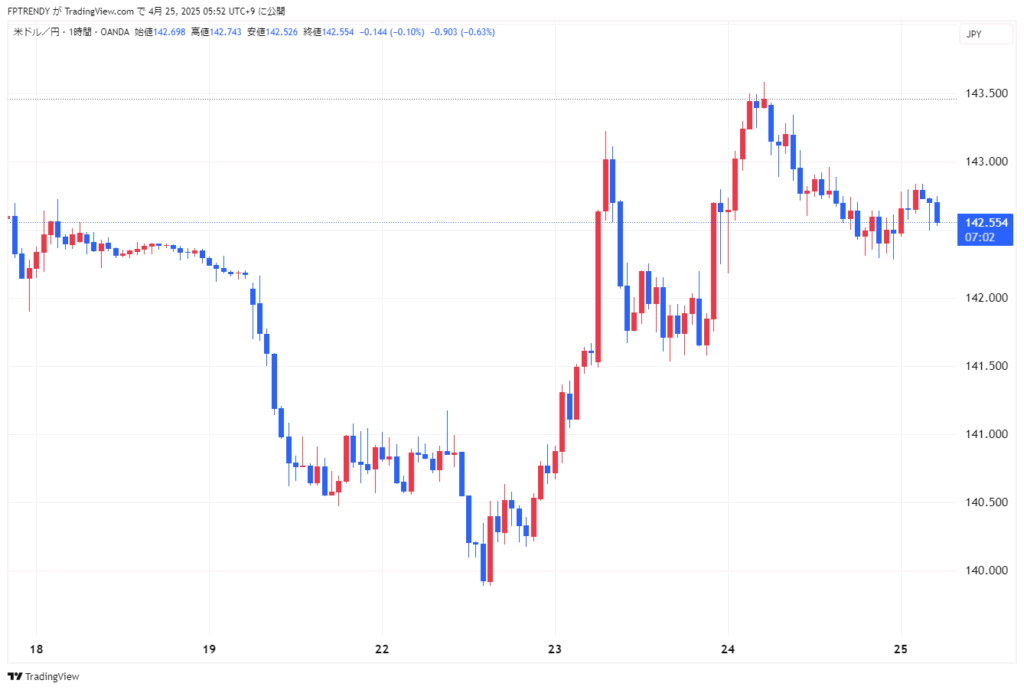Screen dimensions: 1024x690
Task: Click the 米ドル/円 symbol name in legend
Action: (33, 32)
